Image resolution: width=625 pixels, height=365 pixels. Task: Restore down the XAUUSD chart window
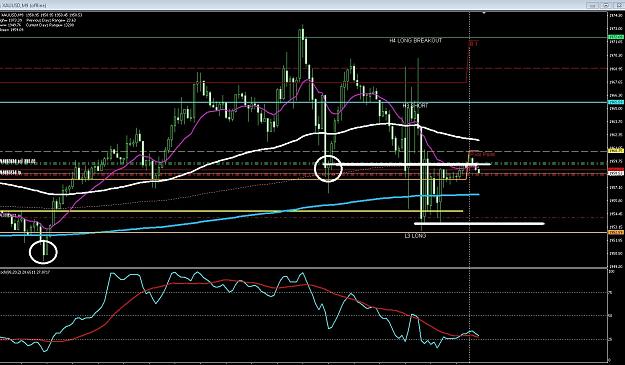(605, 5)
